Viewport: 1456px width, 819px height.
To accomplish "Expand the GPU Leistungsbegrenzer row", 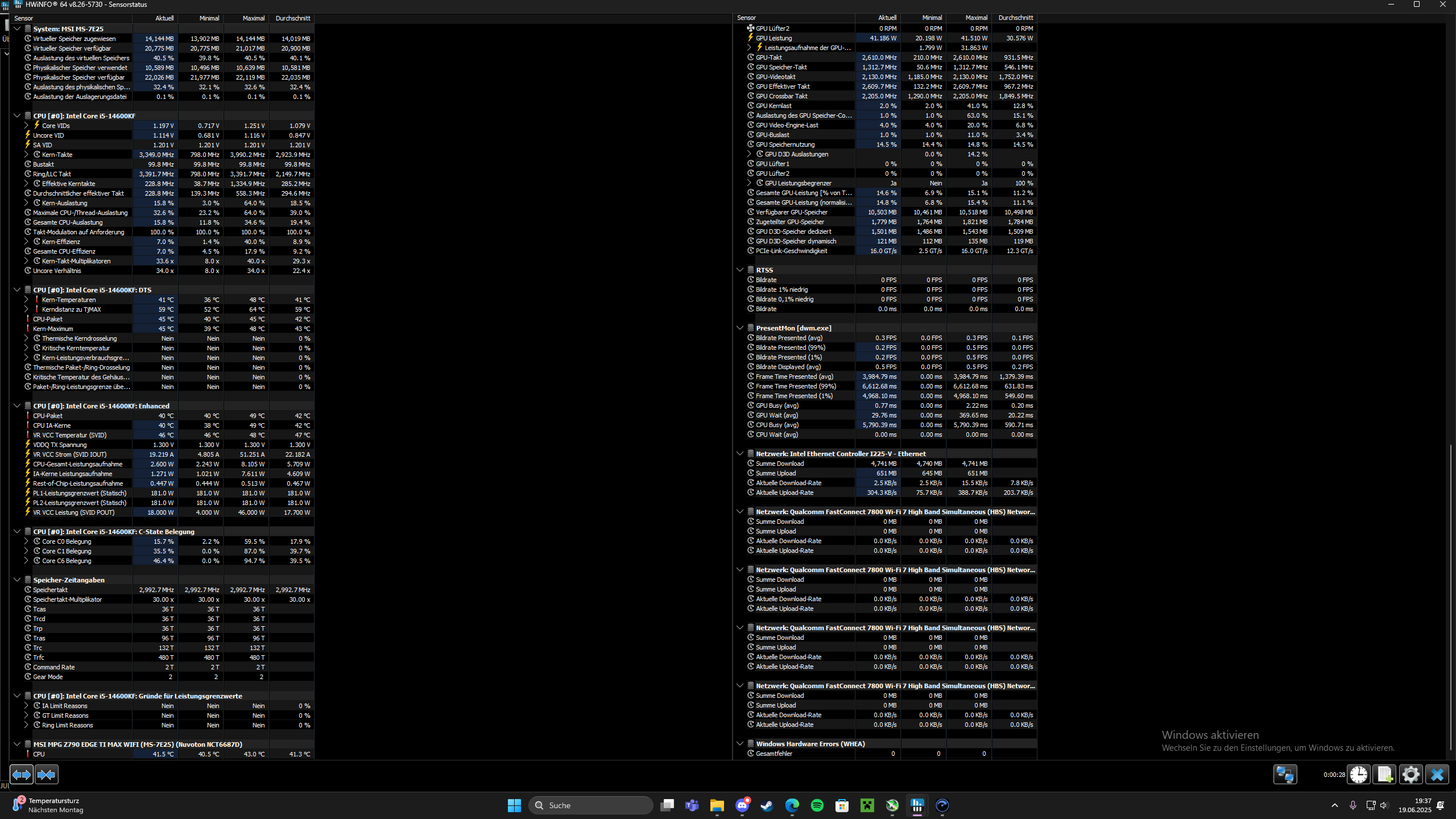I will point(749,183).
